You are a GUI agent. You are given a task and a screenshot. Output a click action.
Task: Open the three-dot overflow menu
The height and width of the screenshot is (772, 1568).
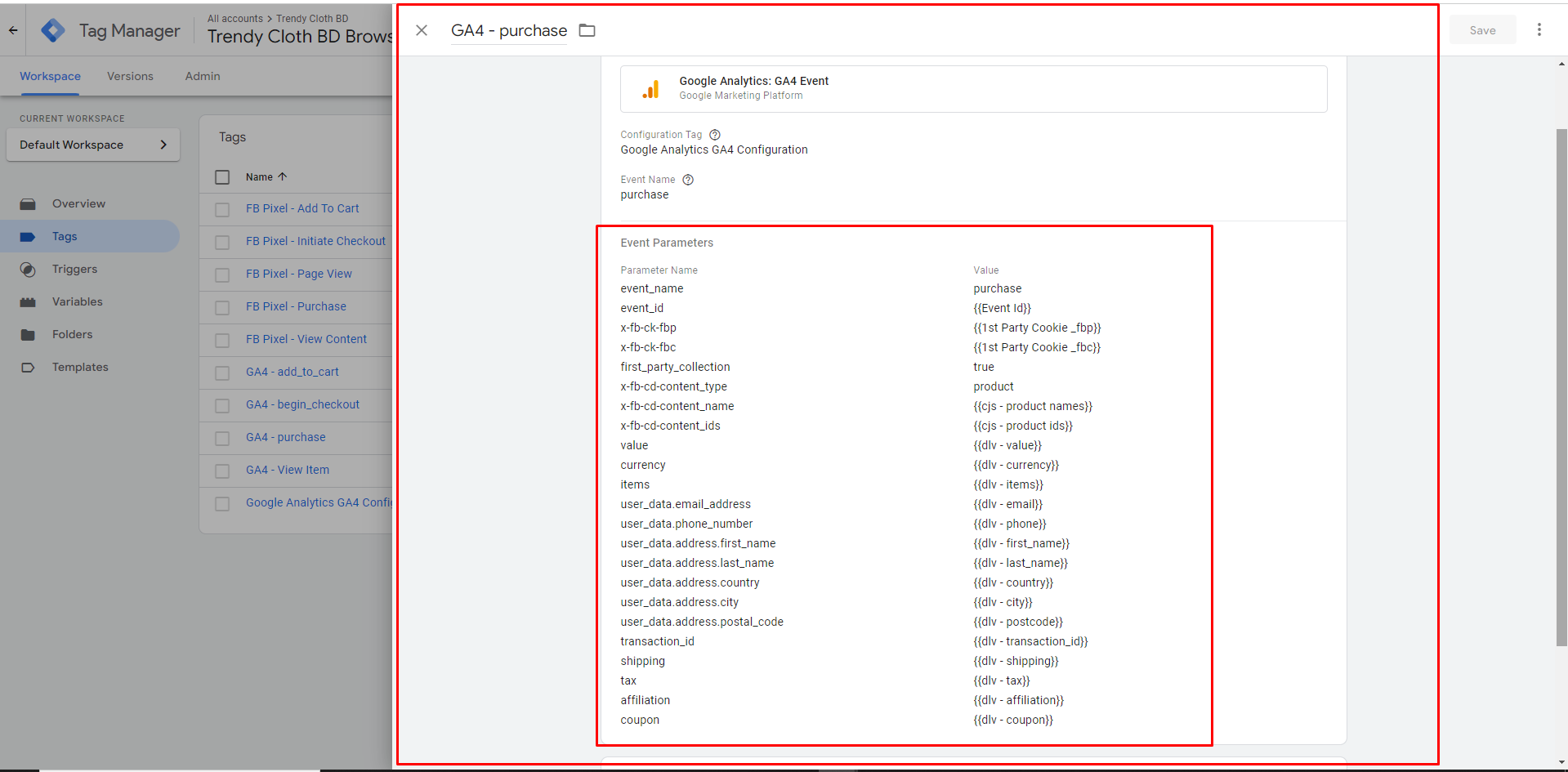point(1539,29)
